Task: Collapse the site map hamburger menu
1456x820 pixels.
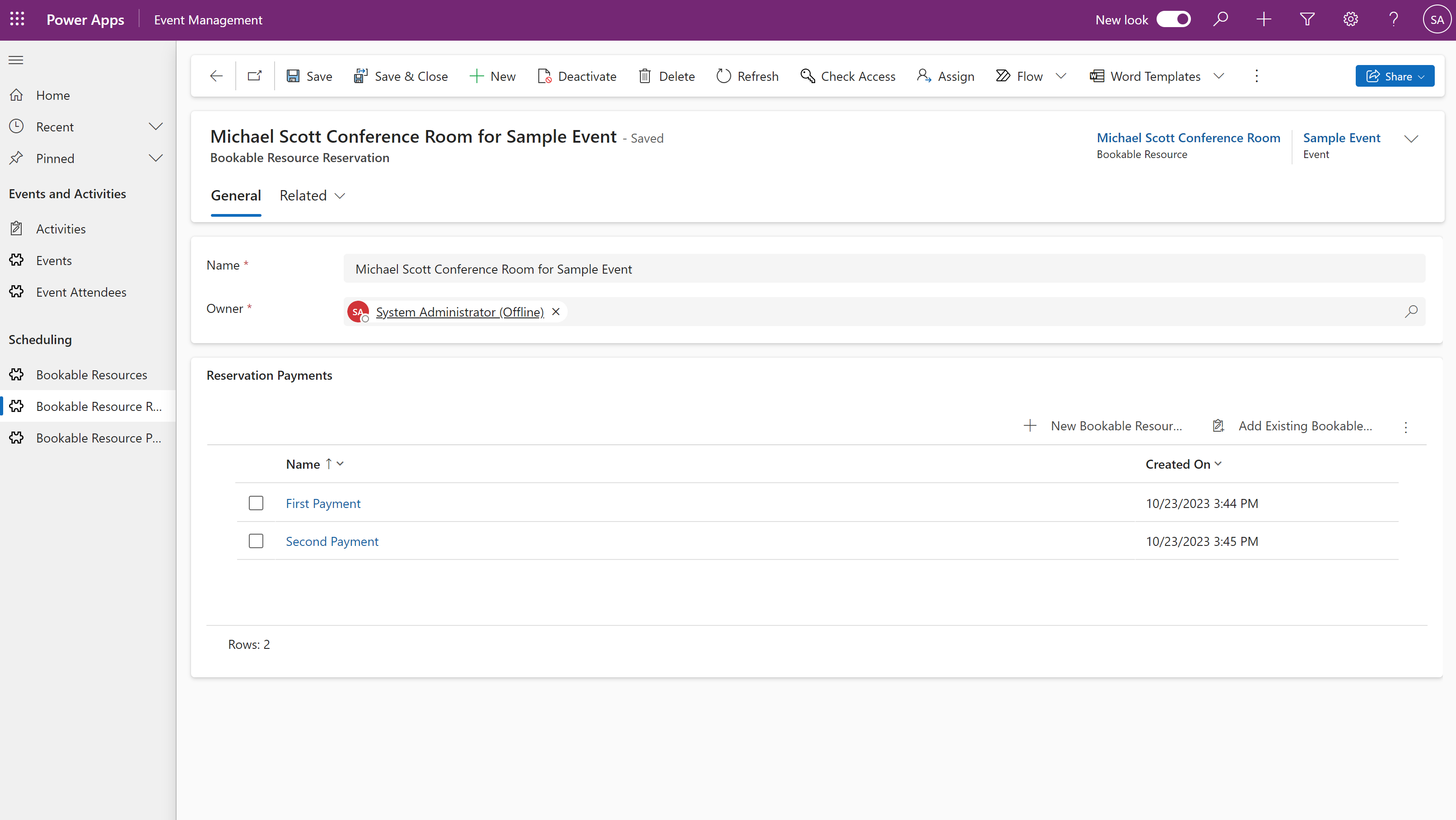Action: click(16, 60)
